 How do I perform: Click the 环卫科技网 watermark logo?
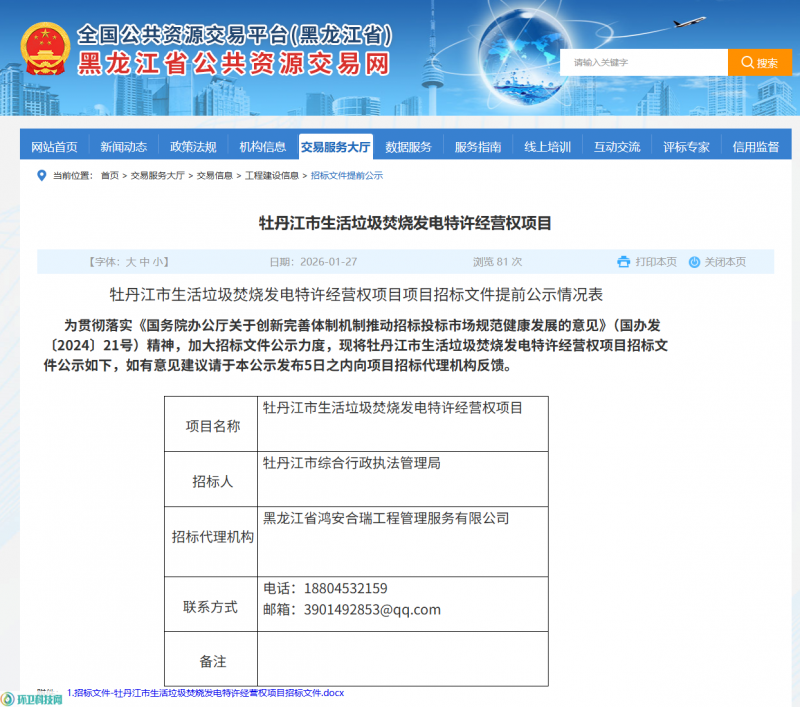click(x=33, y=698)
